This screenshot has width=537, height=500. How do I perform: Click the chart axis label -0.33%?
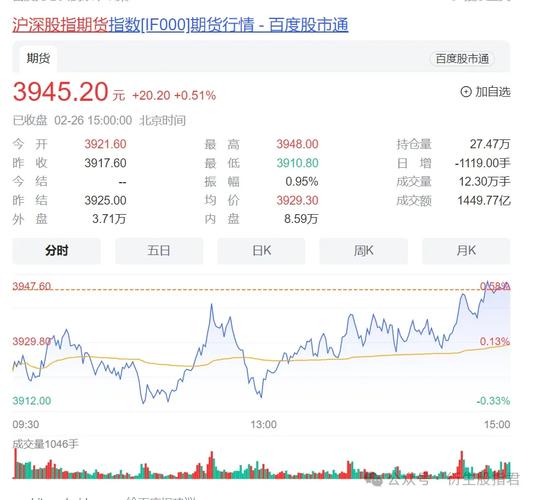(493, 401)
